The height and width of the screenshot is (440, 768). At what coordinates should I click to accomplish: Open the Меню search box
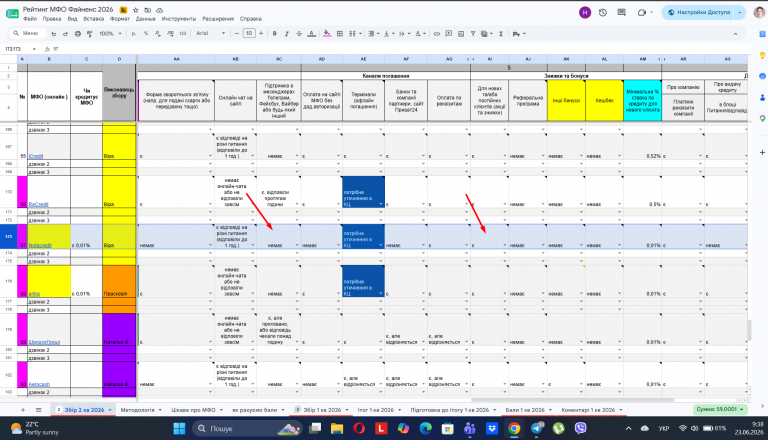(27, 33)
